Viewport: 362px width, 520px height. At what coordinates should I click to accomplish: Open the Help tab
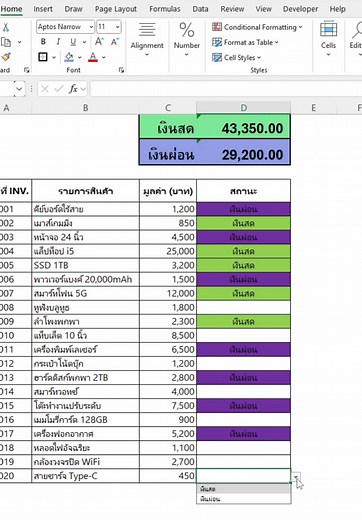point(338,9)
